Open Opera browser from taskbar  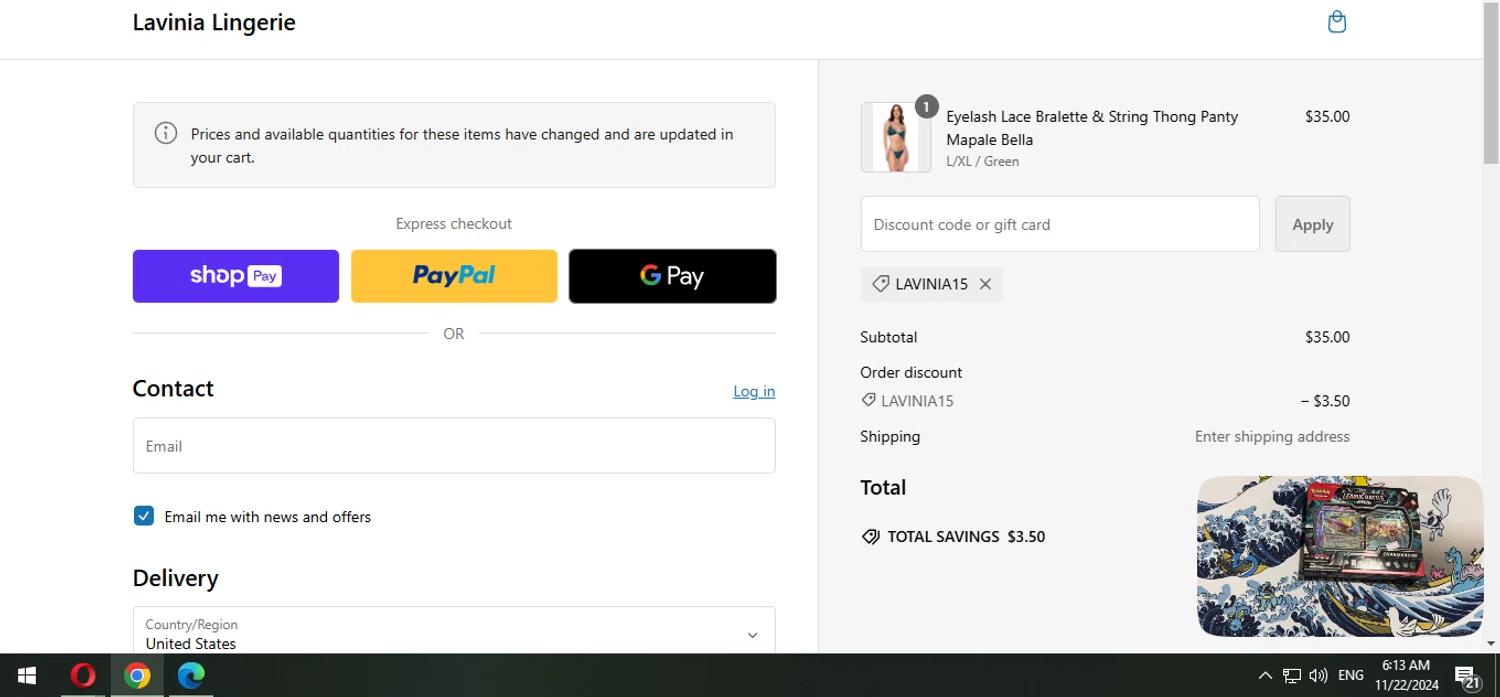pos(83,676)
